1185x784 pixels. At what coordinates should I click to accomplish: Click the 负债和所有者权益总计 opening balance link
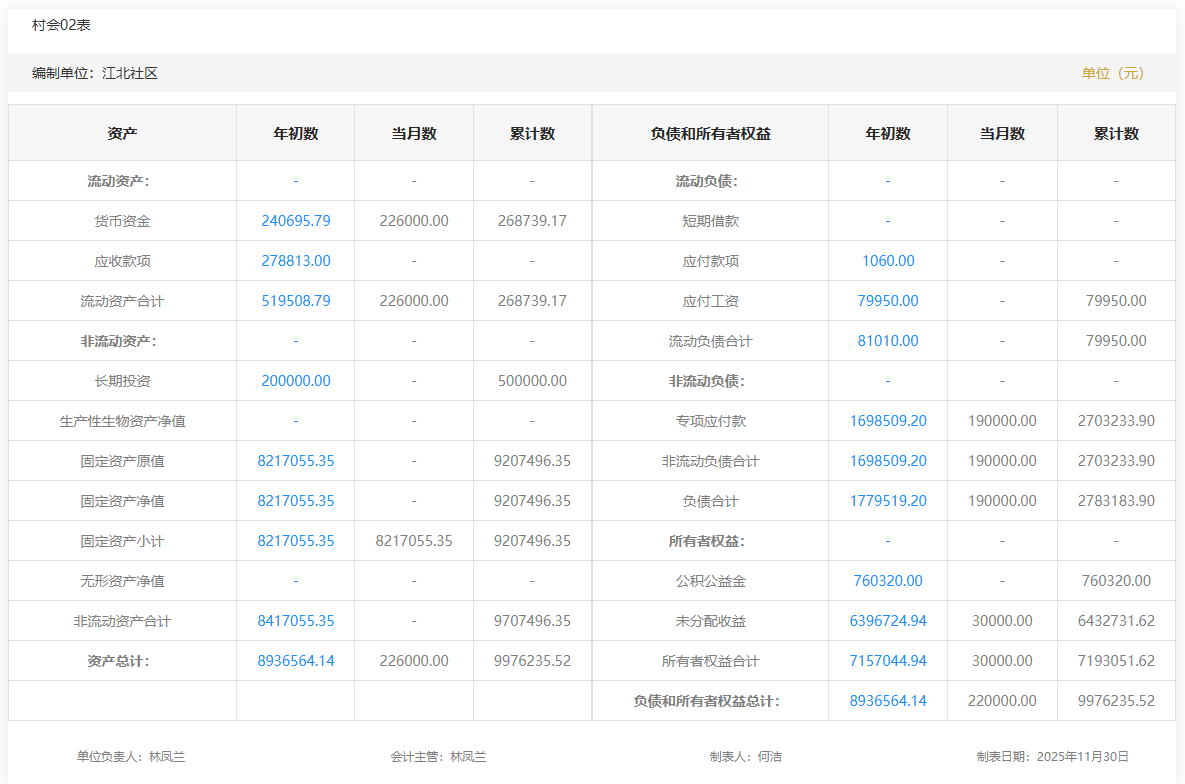pos(888,701)
